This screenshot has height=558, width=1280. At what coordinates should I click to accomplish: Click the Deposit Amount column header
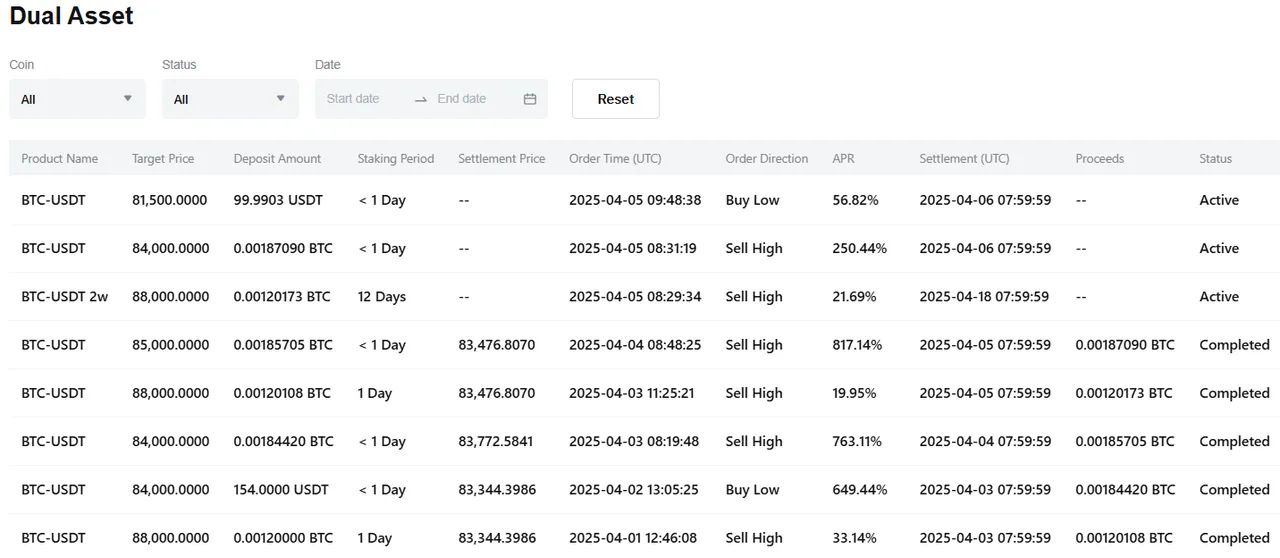pyautogui.click(x=277, y=159)
